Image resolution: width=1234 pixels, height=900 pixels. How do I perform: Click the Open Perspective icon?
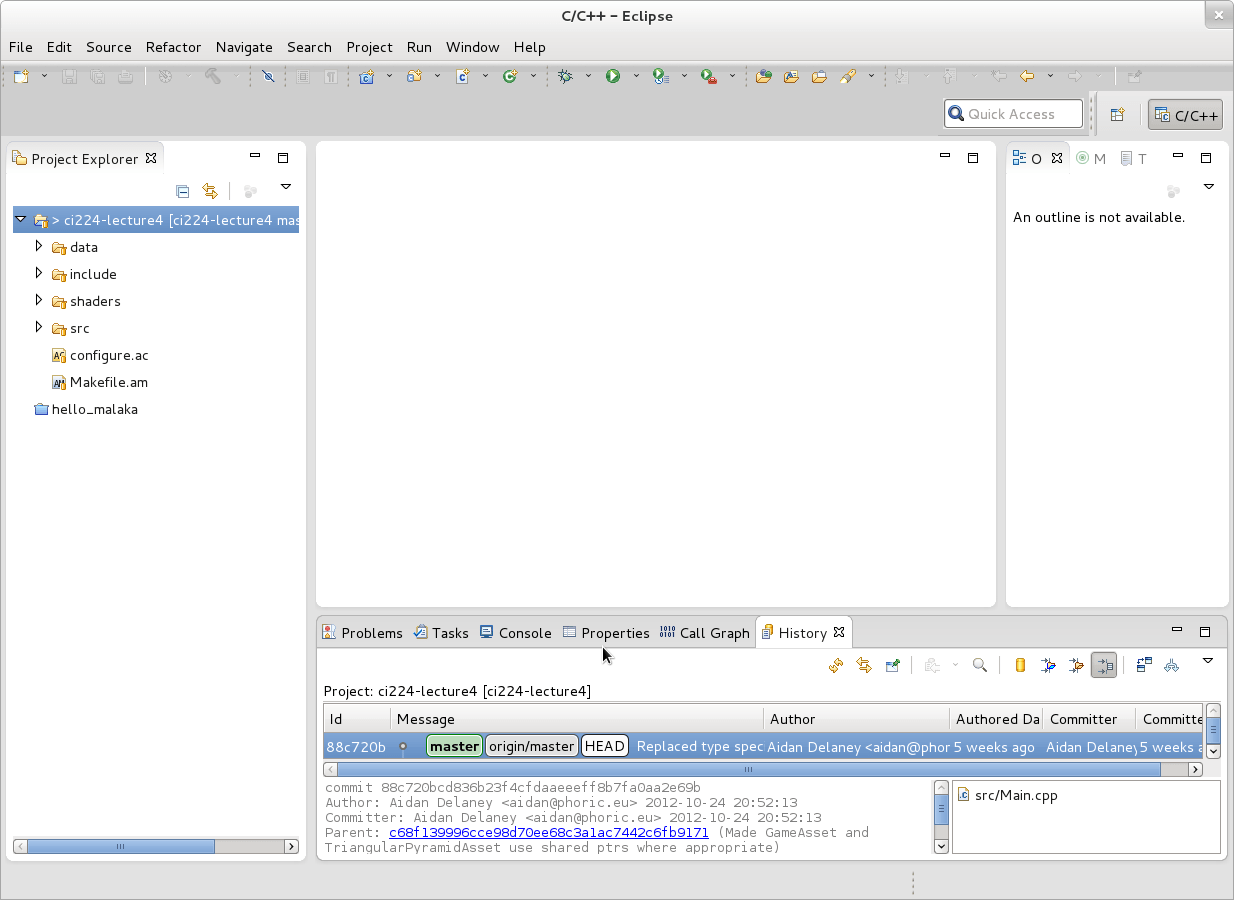1118,115
